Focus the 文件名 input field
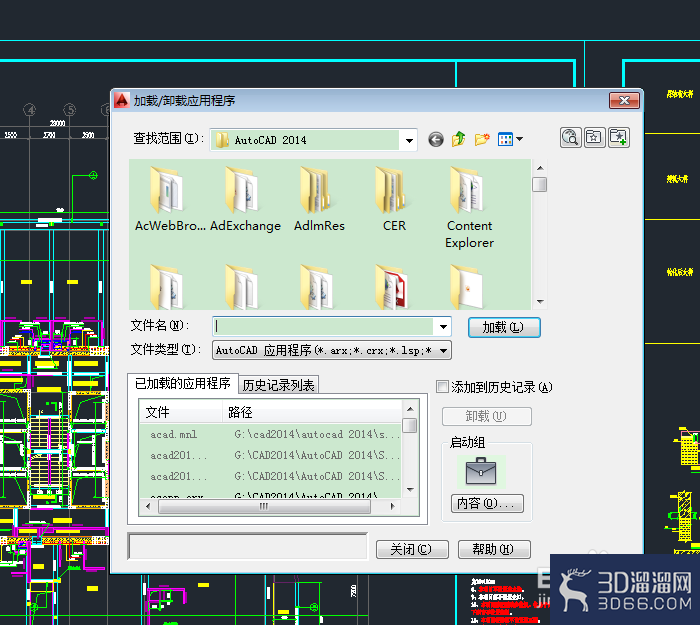 tap(324, 327)
